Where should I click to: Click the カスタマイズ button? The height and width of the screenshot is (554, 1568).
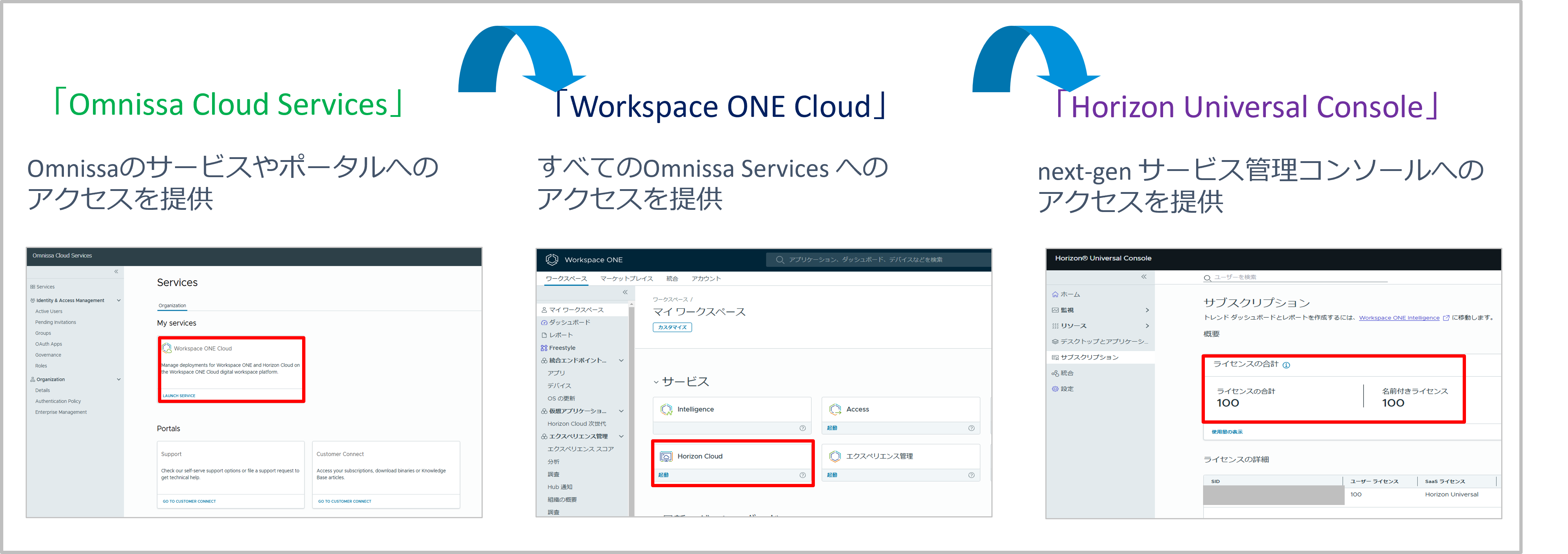tap(672, 327)
